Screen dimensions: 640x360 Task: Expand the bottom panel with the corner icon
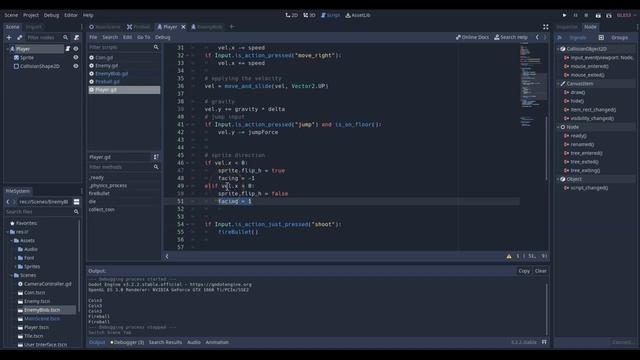click(x=544, y=342)
